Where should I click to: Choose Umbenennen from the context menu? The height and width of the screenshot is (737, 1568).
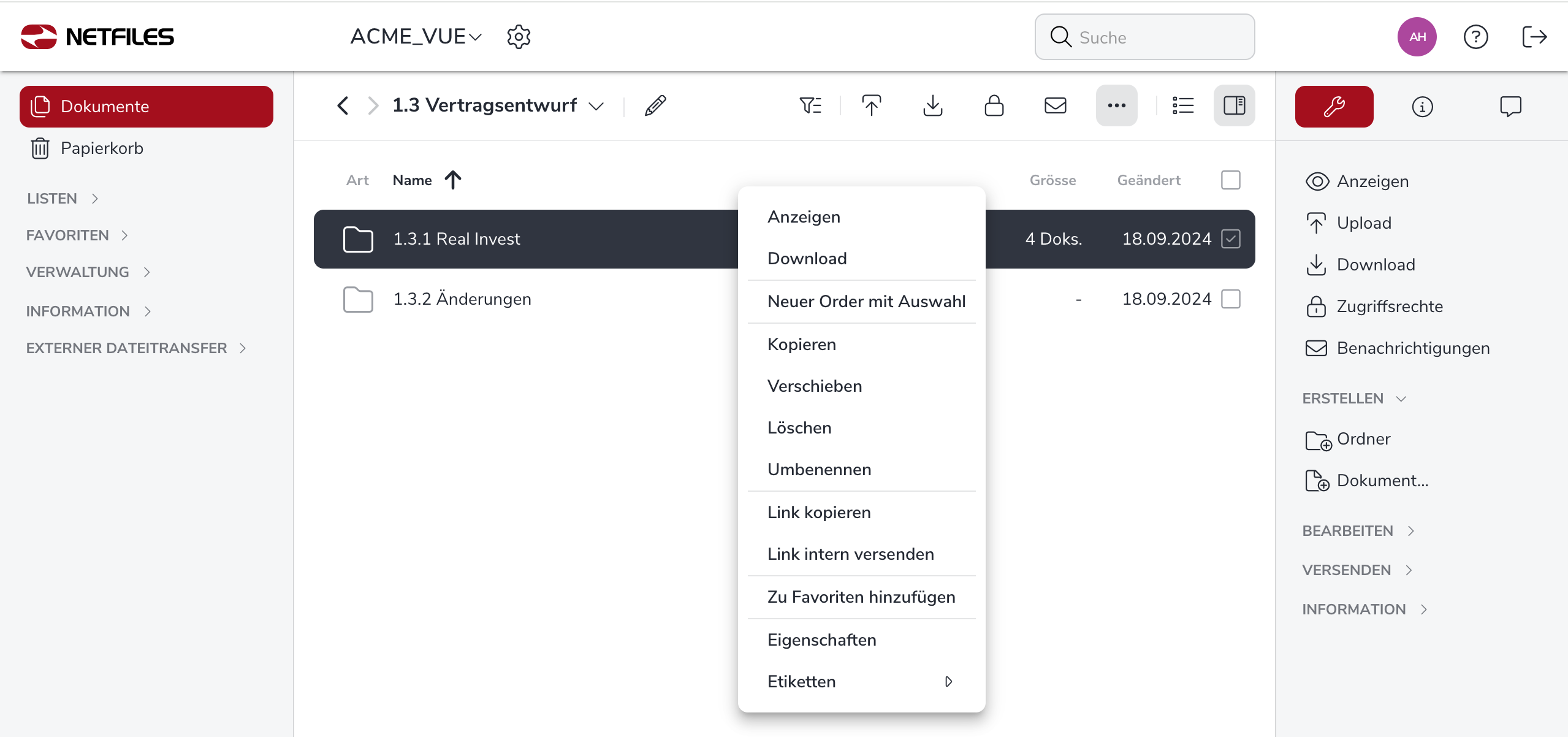click(819, 470)
